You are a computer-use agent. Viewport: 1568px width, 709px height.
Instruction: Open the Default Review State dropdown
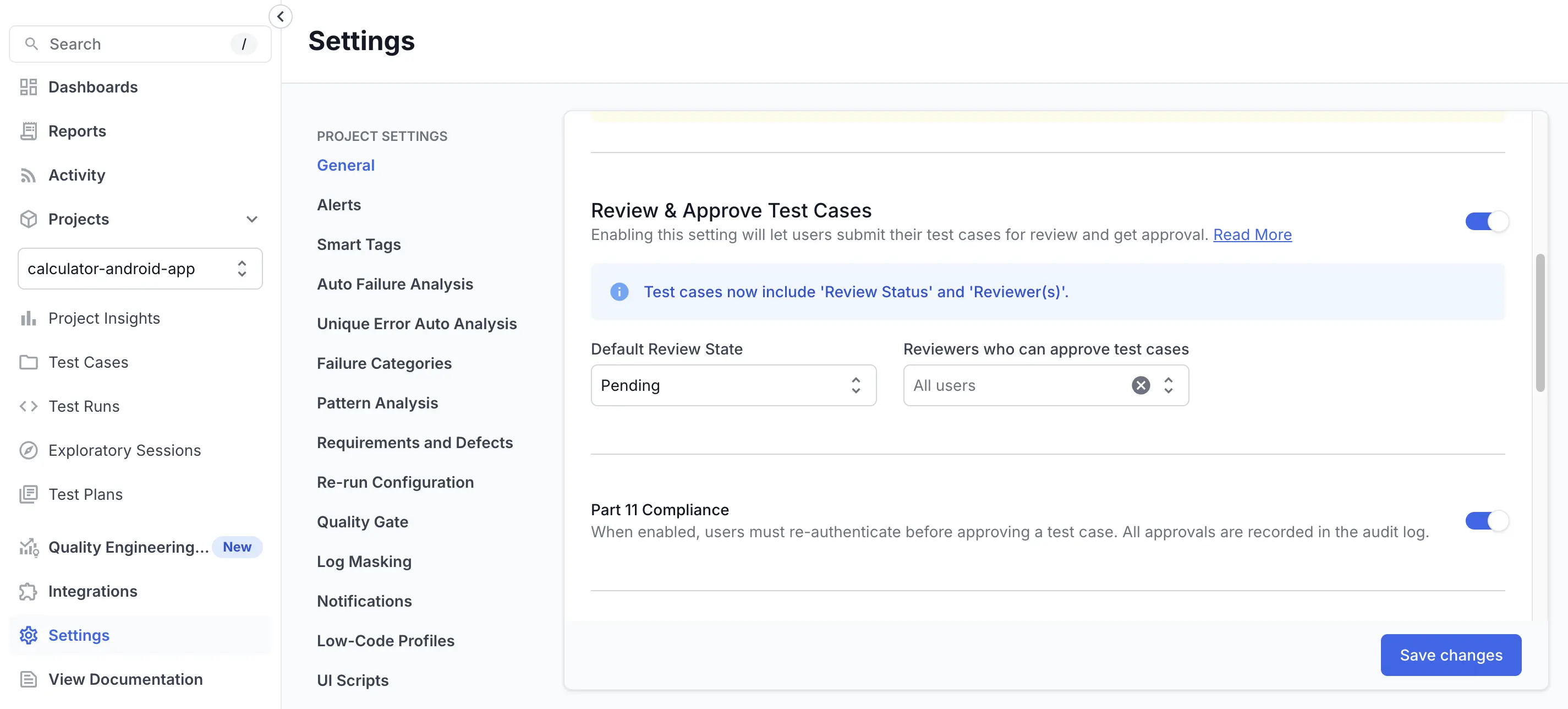coord(733,385)
